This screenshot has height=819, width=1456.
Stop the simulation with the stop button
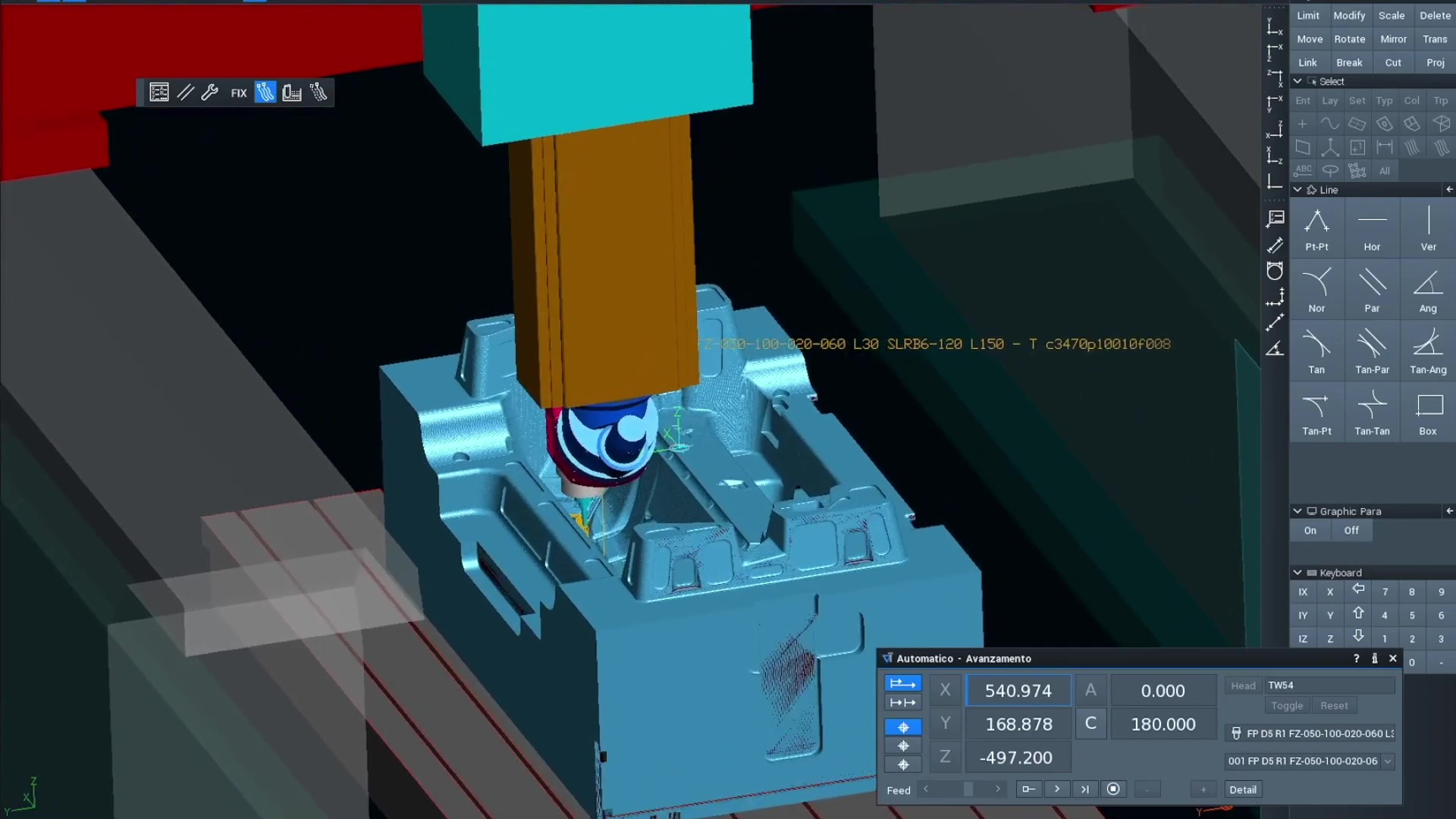pos(1113,789)
